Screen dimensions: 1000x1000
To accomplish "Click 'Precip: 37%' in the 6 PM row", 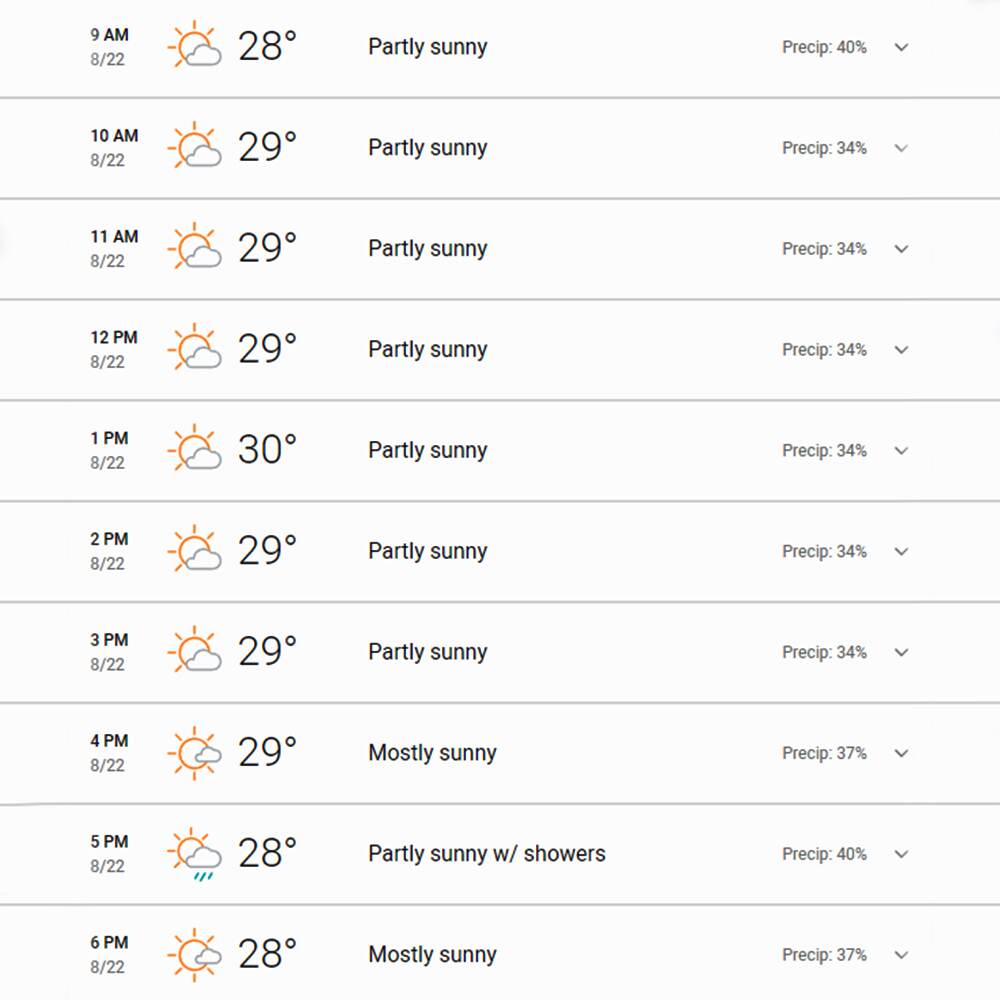I will [x=824, y=955].
